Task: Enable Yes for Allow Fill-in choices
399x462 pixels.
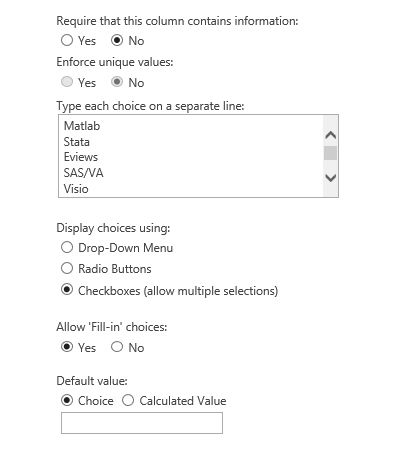Action: pos(67,347)
